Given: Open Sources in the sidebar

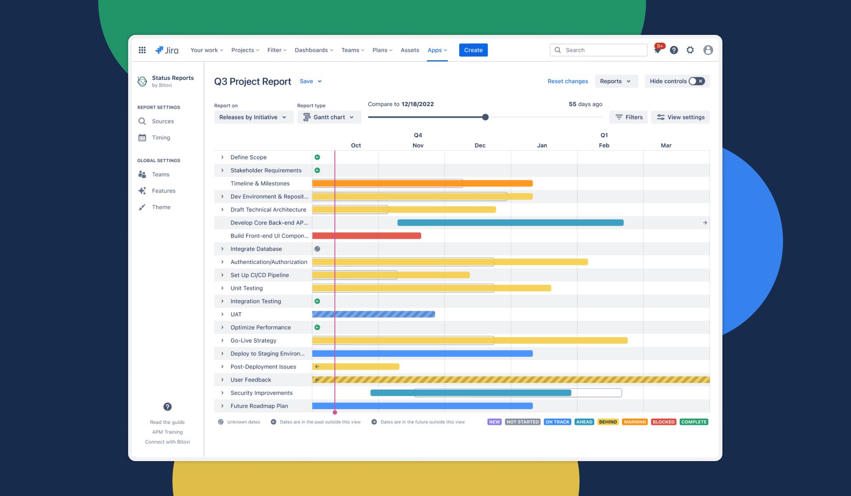Looking at the screenshot, I should tap(162, 121).
